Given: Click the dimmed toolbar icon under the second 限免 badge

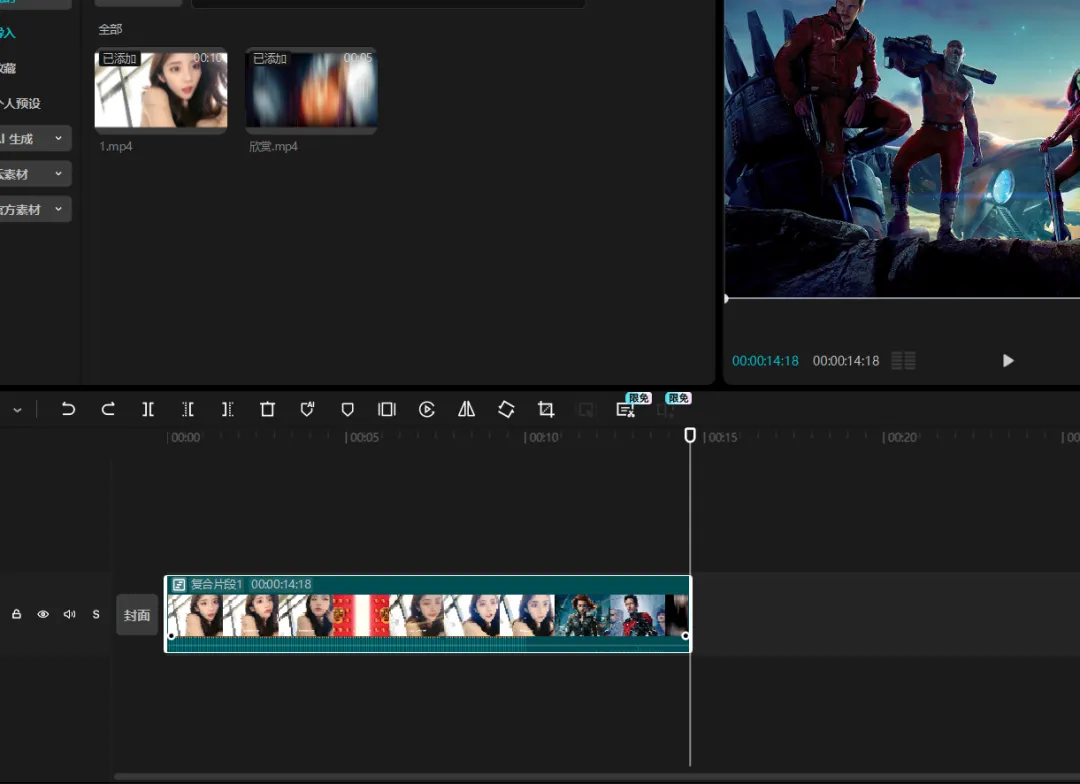Looking at the screenshot, I should pyautogui.click(x=665, y=411).
